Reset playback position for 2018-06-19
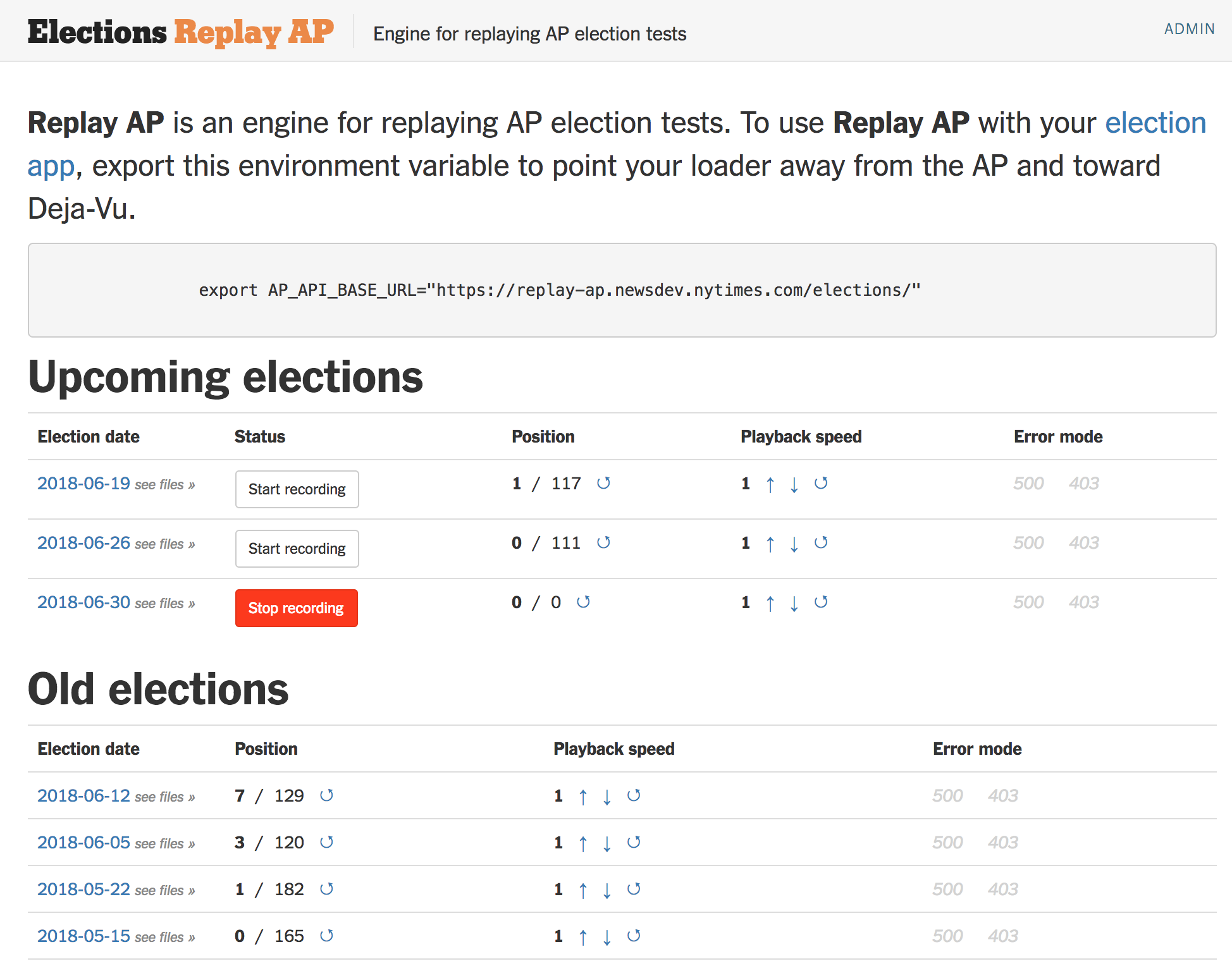 603,483
